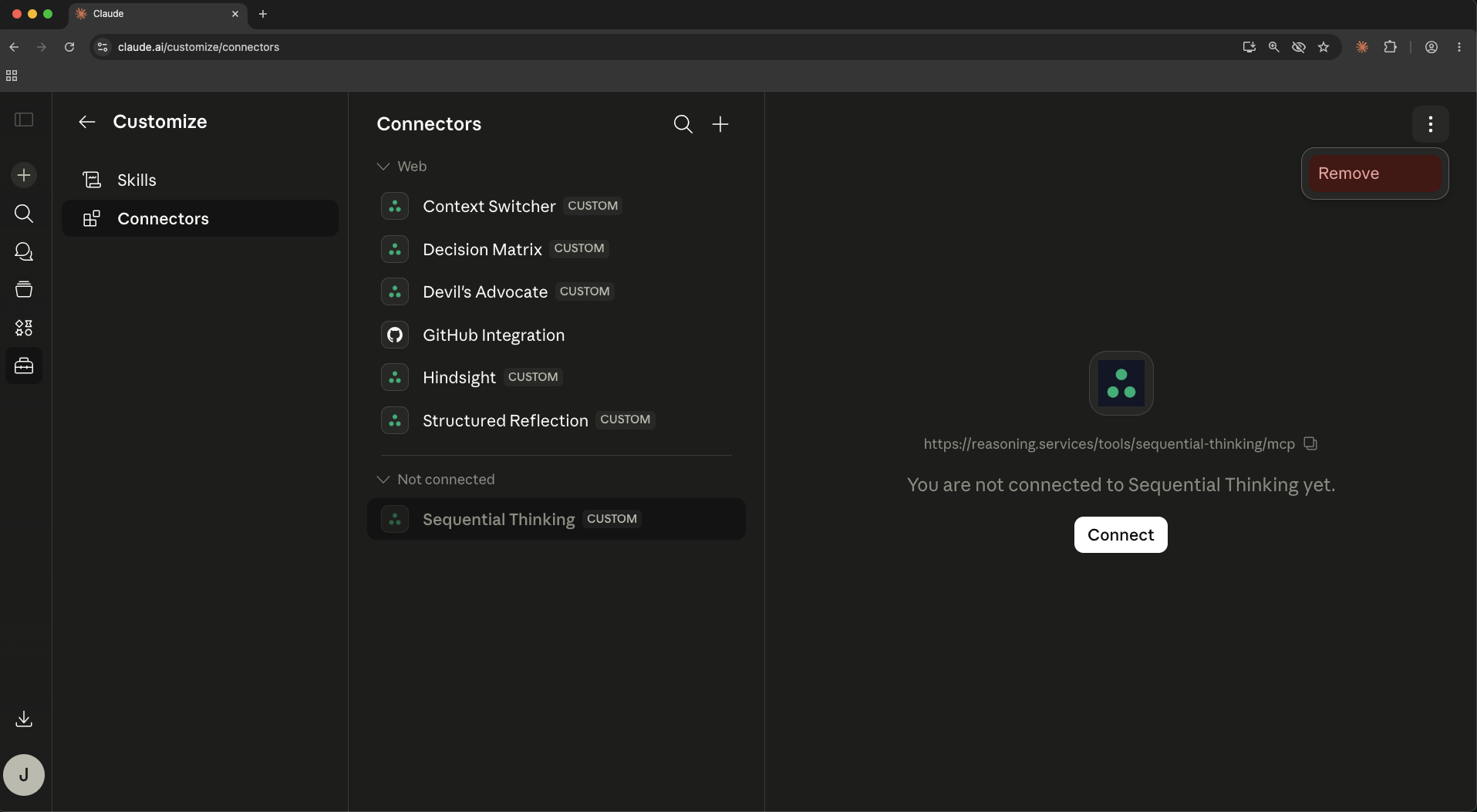
Task: Search connectors with magnifier icon
Action: (683, 124)
